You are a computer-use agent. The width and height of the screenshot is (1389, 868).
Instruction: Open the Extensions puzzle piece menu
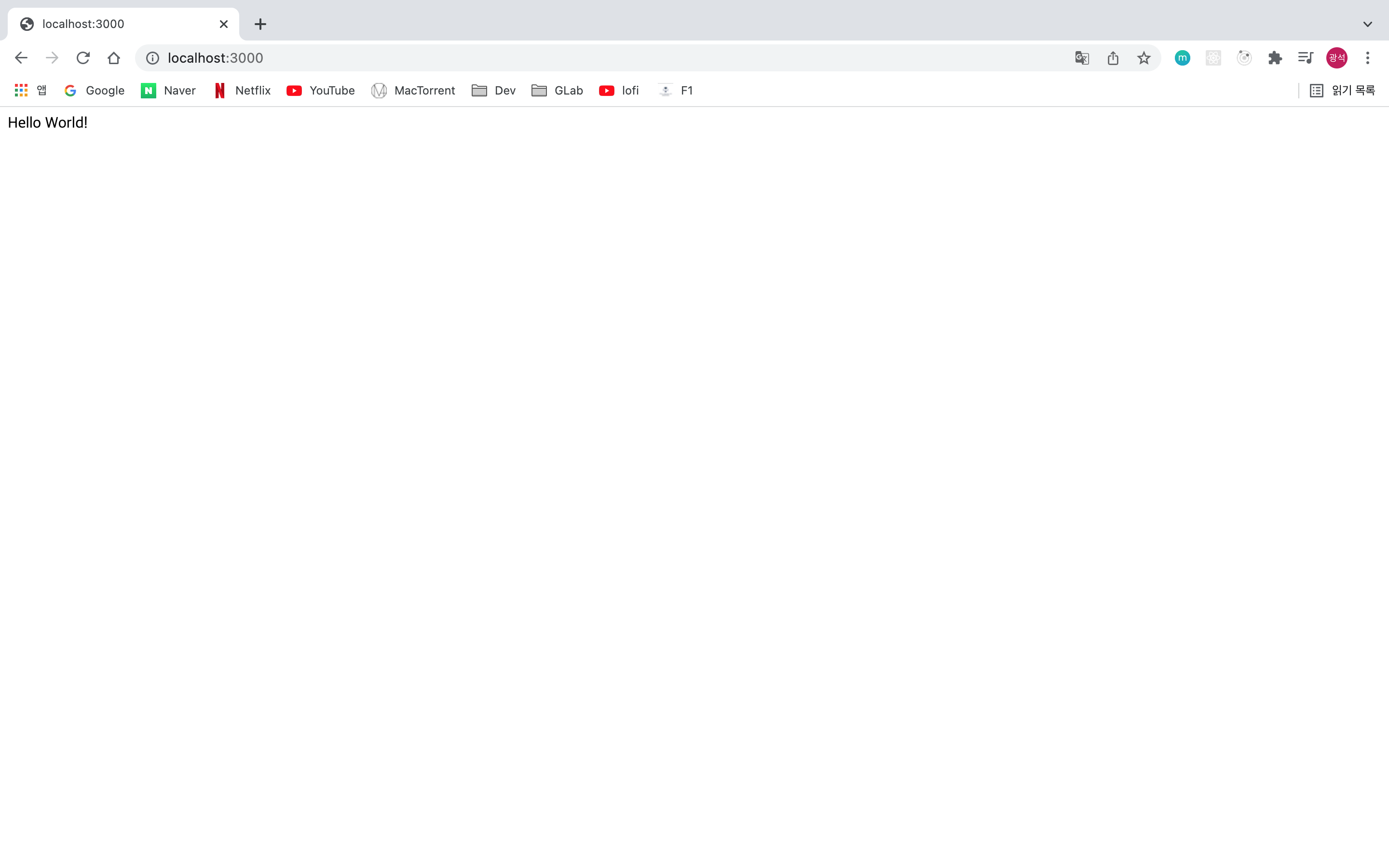pyautogui.click(x=1275, y=58)
